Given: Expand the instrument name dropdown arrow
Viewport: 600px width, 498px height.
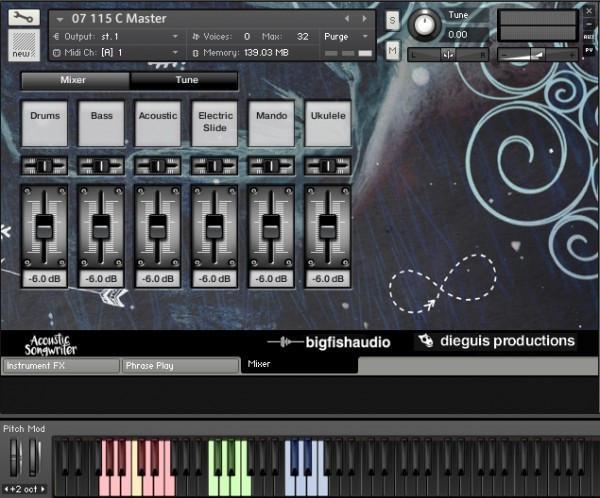Looking at the screenshot, I should tap(59, 19).
